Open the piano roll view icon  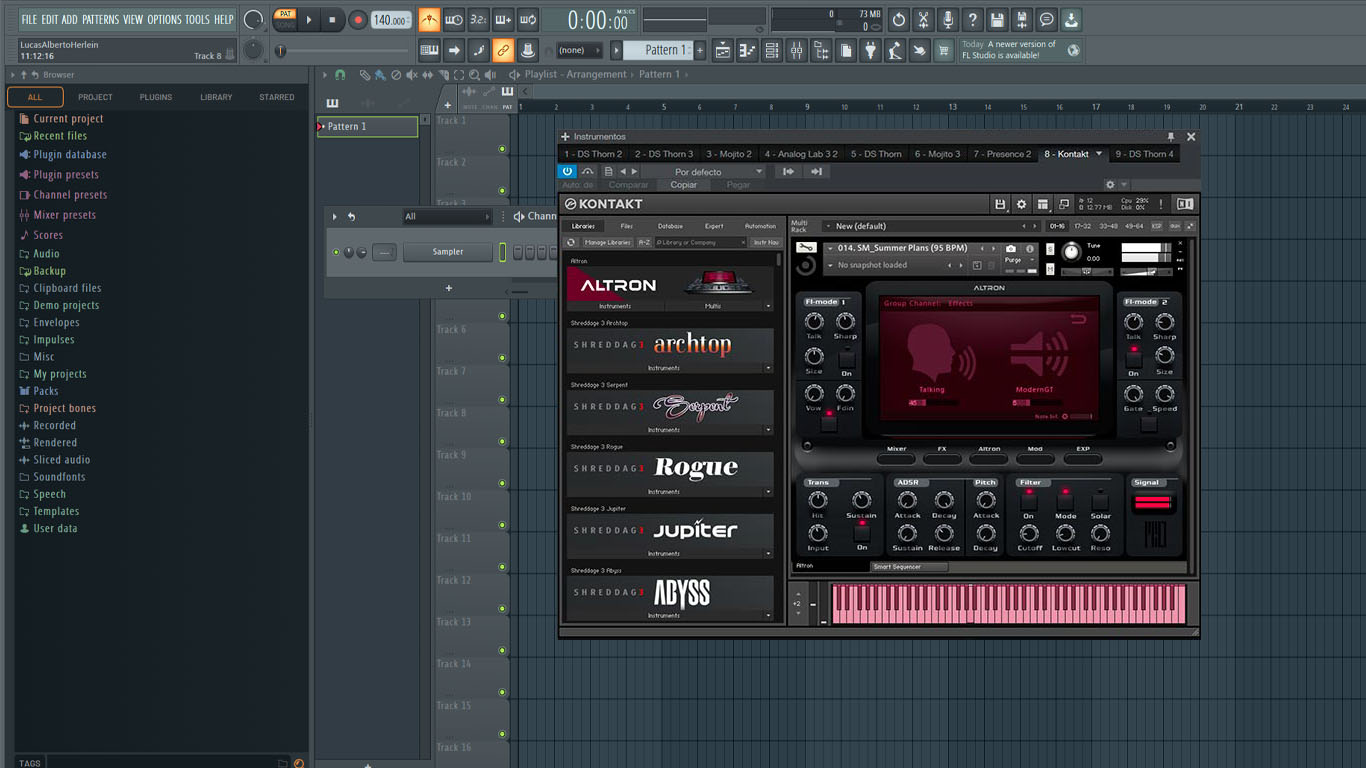coord(747,50)
